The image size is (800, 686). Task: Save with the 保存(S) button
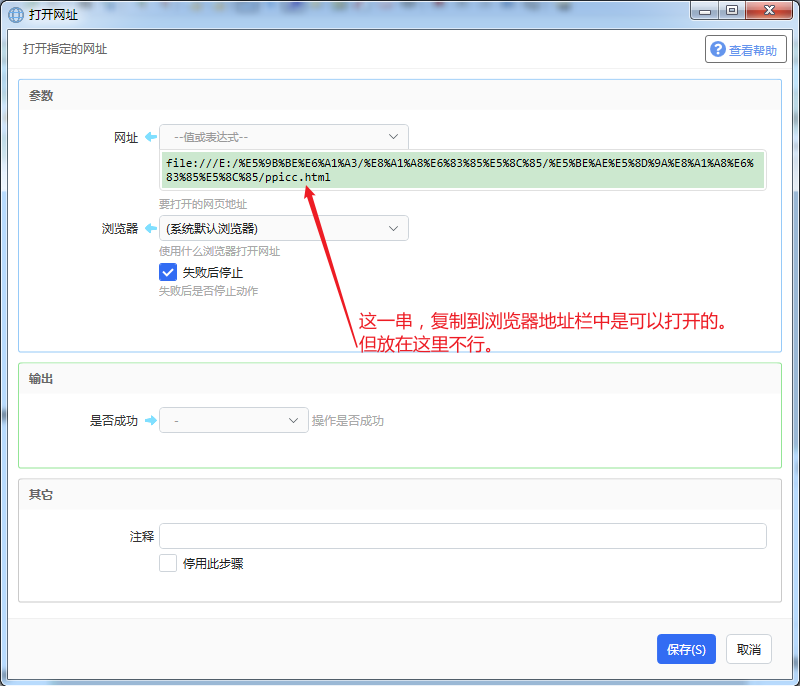click(686, 649)
